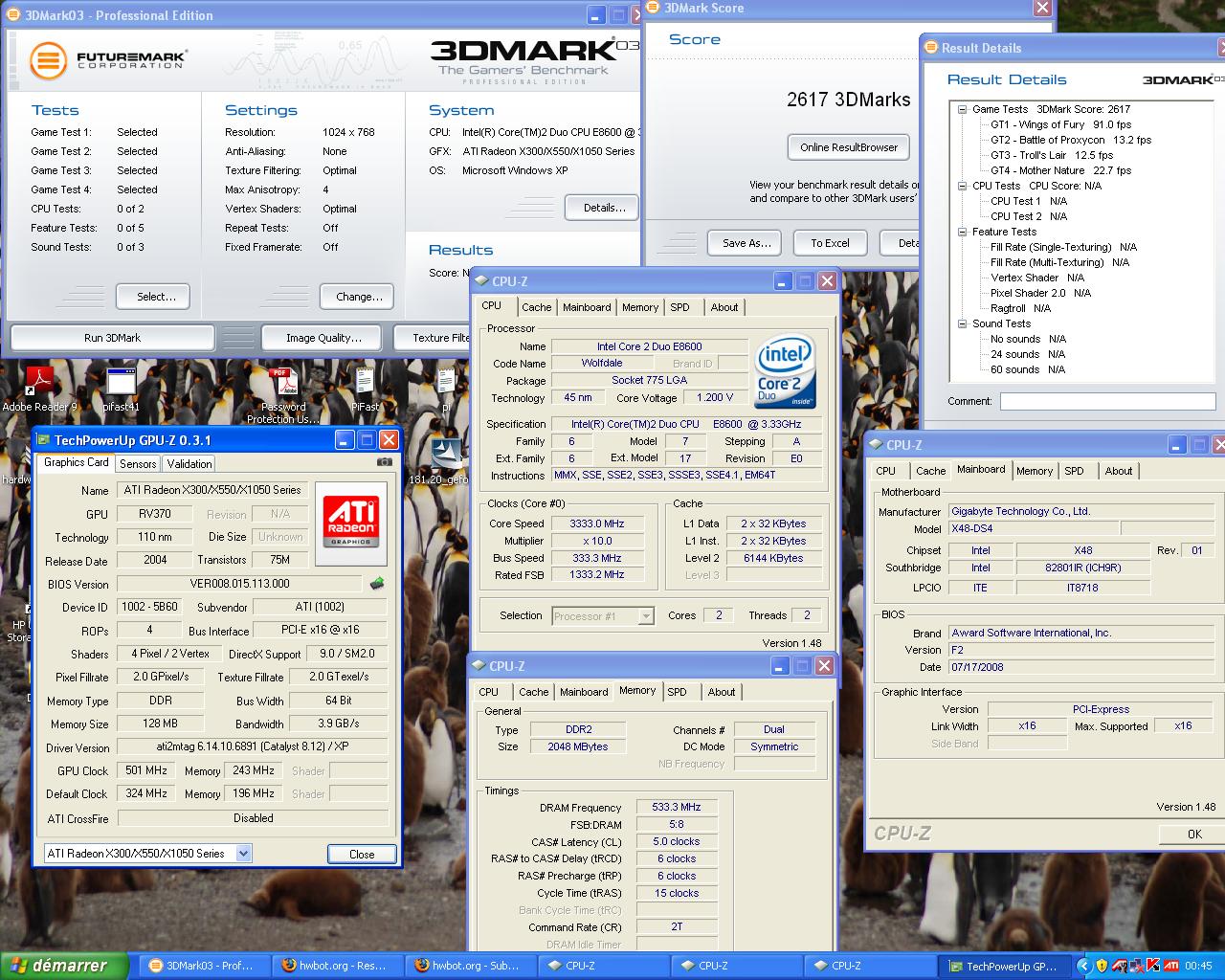Click the ATI Radeon logo in GPU-Z
The image size is (1225, 980).
(351, 521)
